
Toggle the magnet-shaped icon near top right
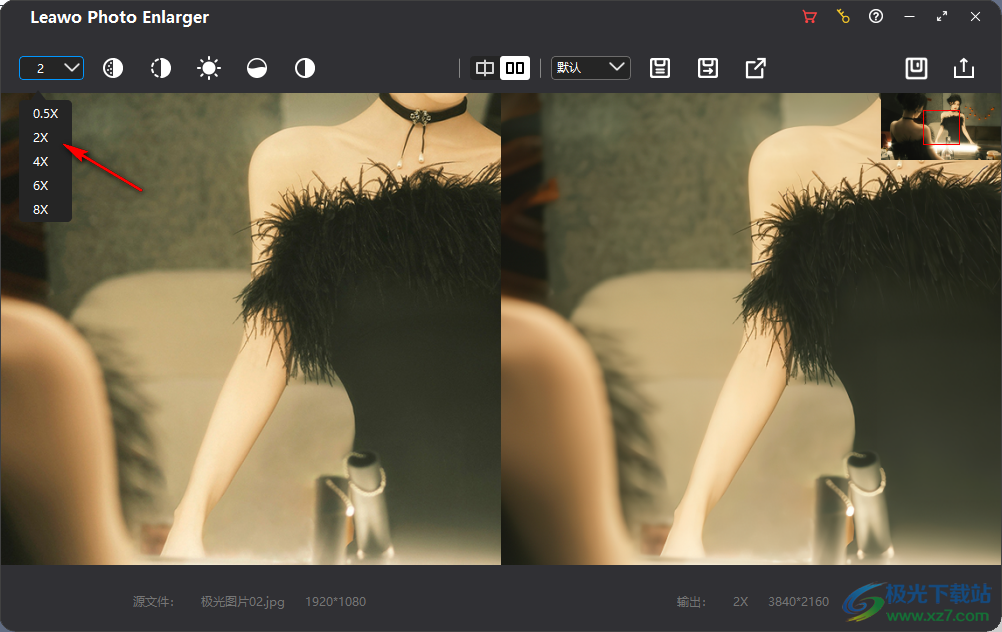[916, 68]
